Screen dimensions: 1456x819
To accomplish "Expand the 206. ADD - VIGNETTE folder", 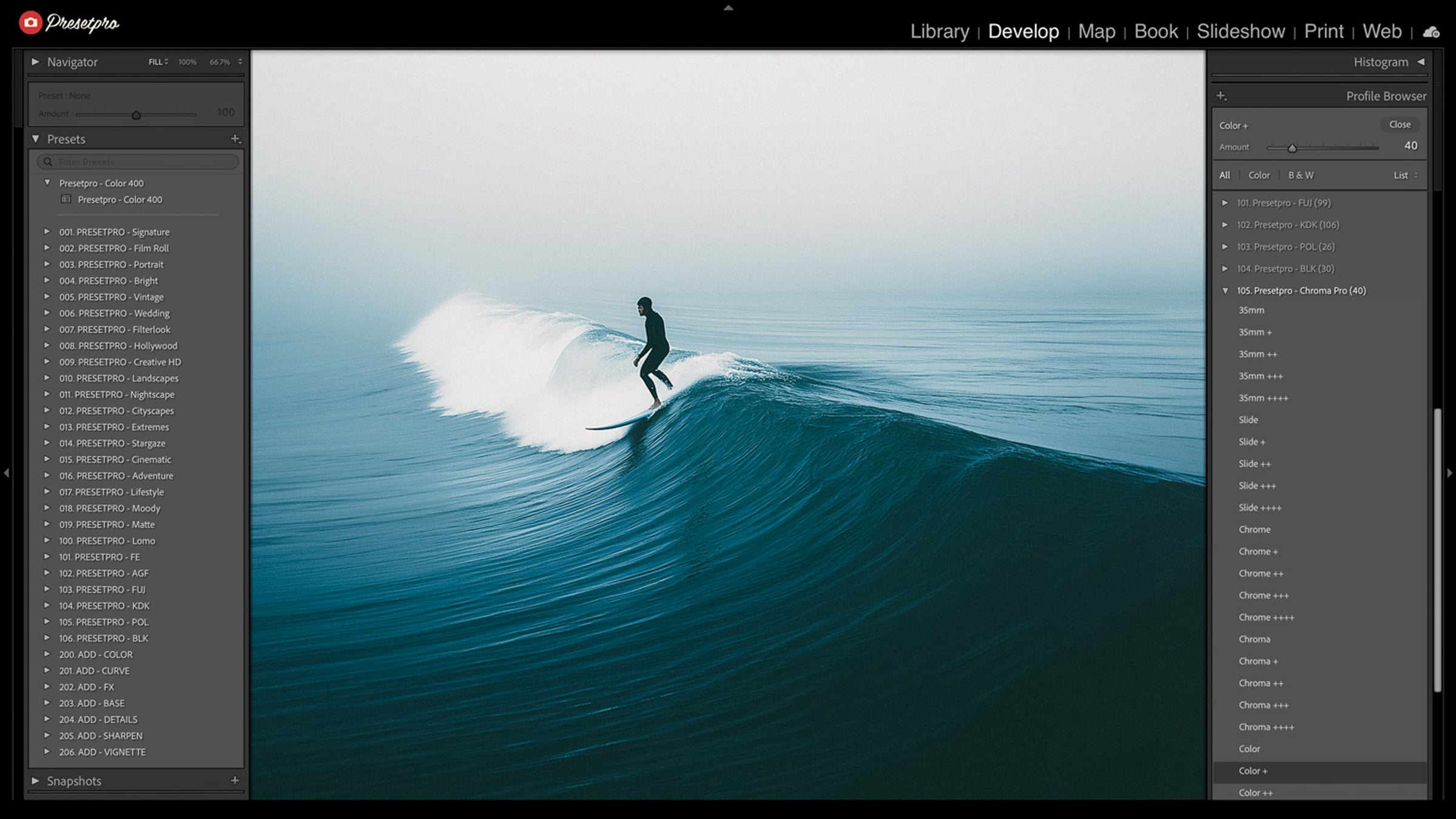I will [x=47, y=752].
